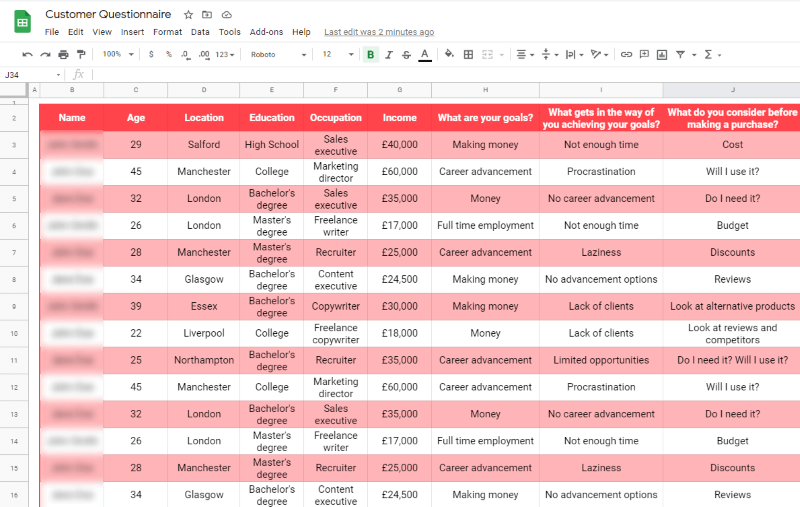
Task: Open the Insert menu
Action: [132, 32]
